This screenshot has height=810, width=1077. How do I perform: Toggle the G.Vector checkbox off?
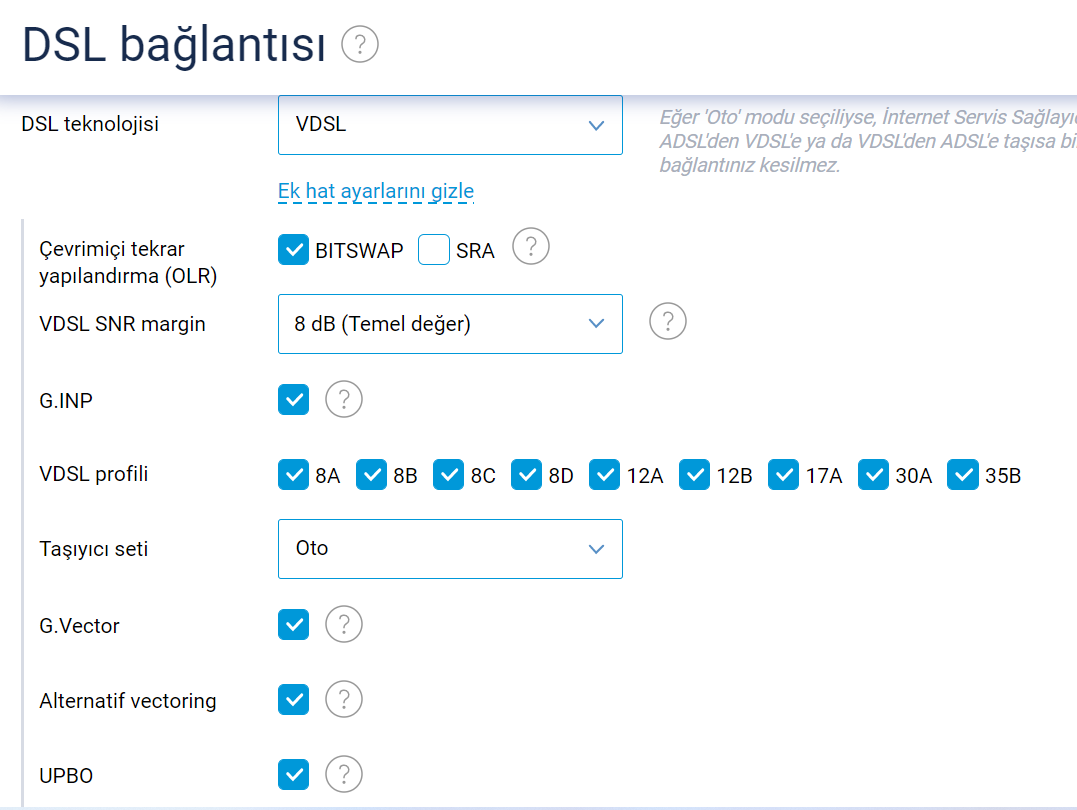(293, 625)
